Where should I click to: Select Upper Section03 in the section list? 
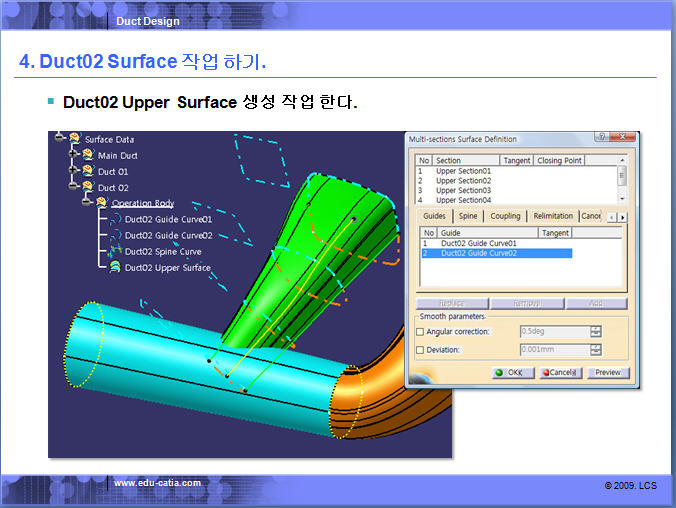pyautogui.click(x=463, y=190)
